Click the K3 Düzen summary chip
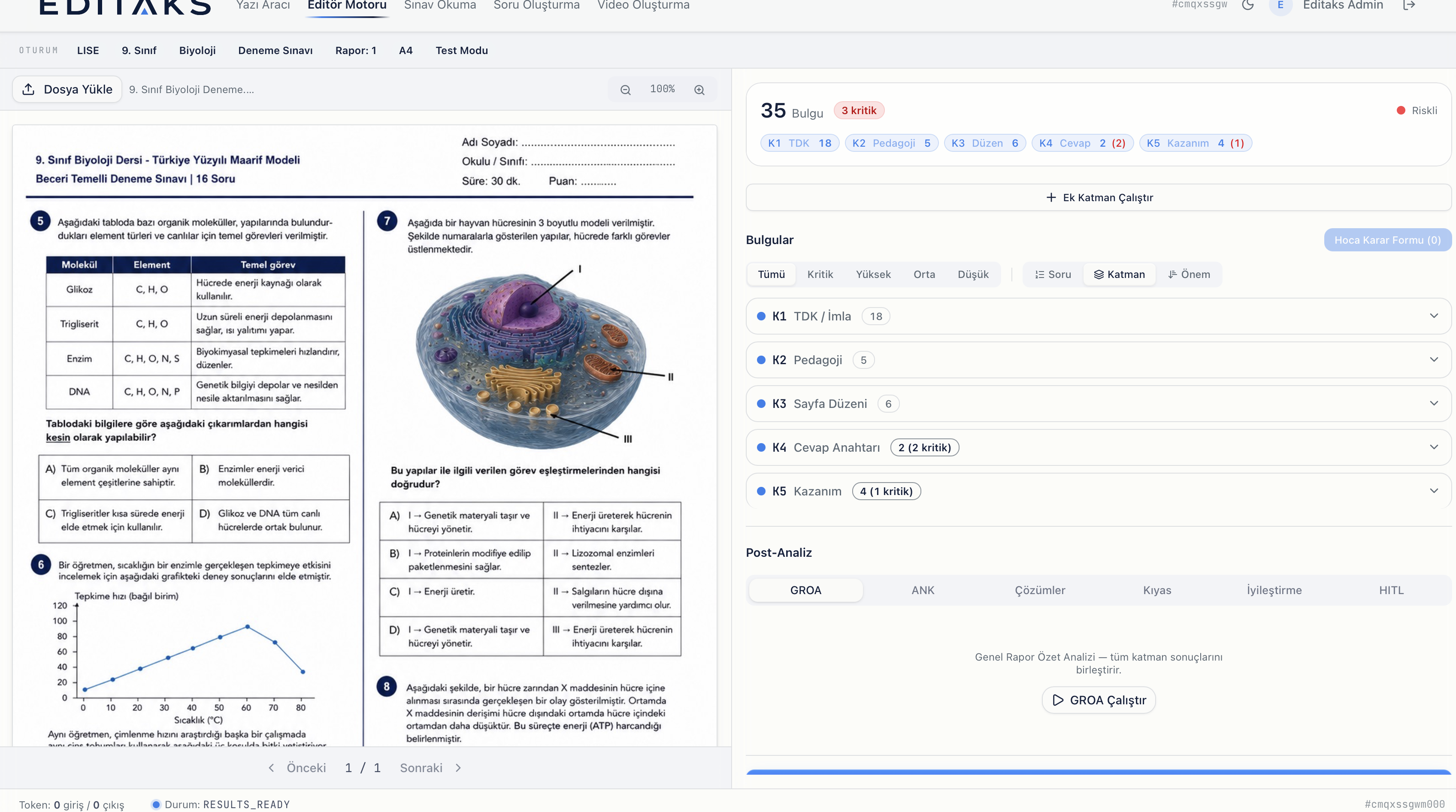1456x812 pixels. [x=984, y=143]
